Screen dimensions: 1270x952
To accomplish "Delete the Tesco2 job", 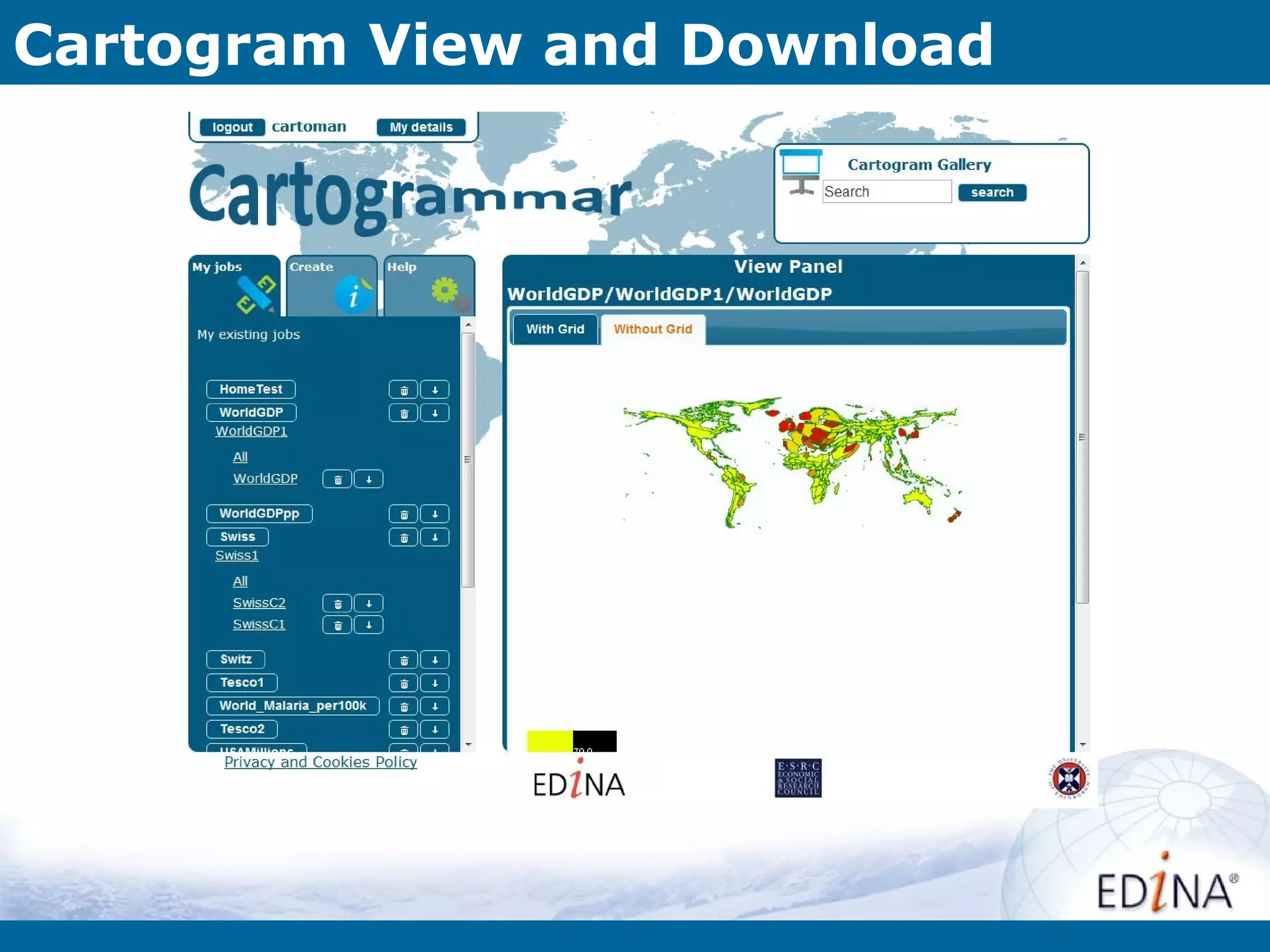I will point(404,729).
